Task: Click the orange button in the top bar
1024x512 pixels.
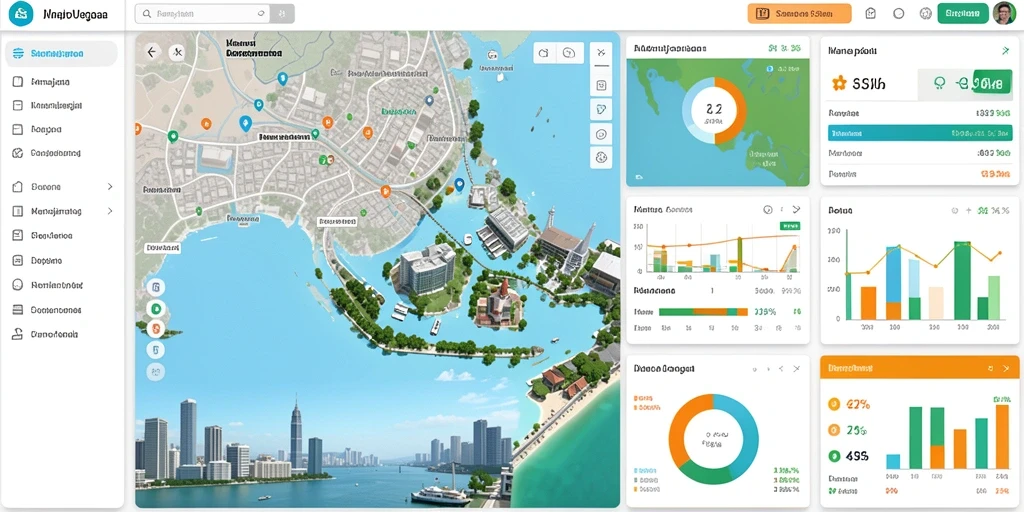Action: click(799, 13)
